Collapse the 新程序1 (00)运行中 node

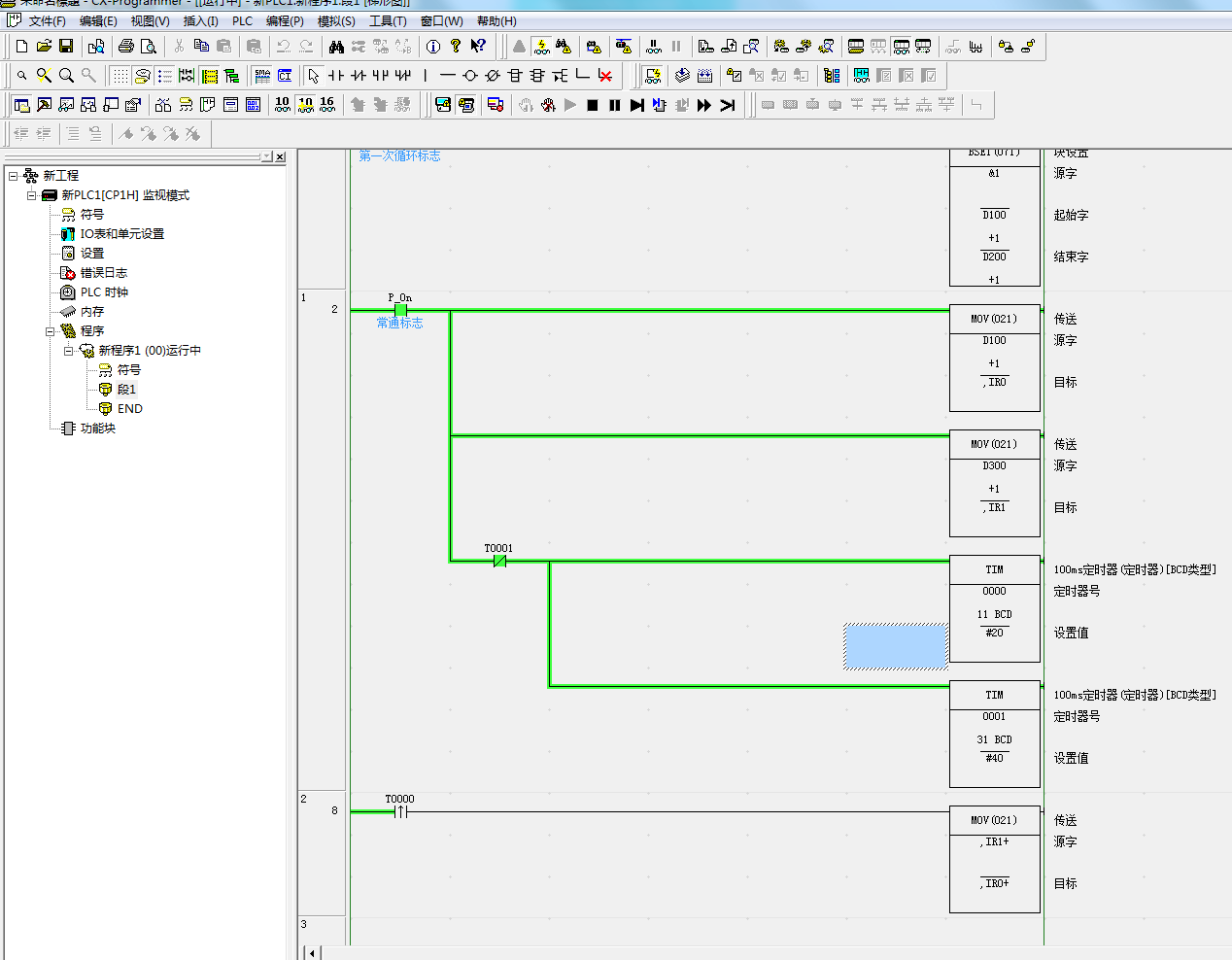click(69, 351)
